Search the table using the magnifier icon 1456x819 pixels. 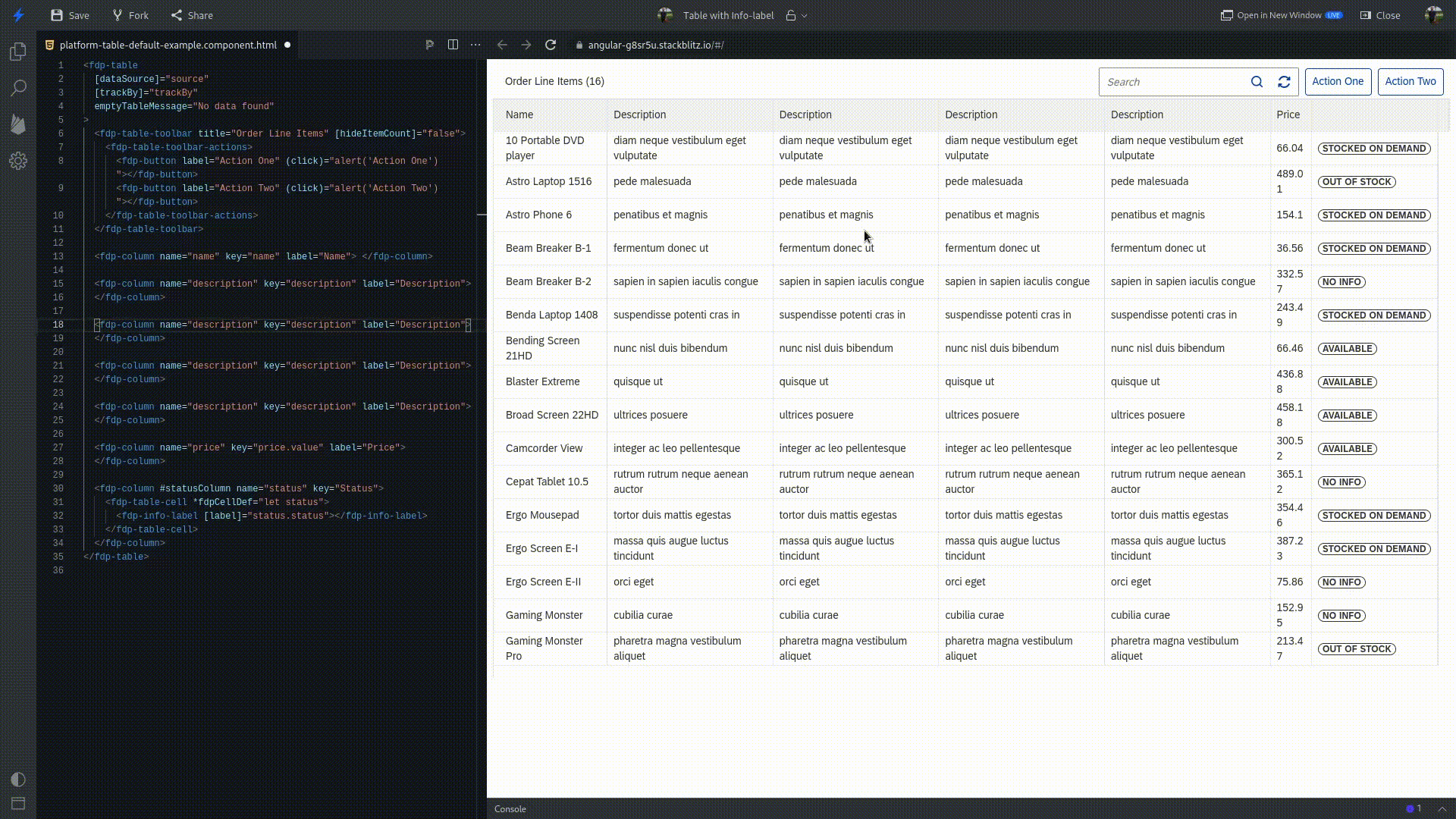click(x=1257, y=82)
